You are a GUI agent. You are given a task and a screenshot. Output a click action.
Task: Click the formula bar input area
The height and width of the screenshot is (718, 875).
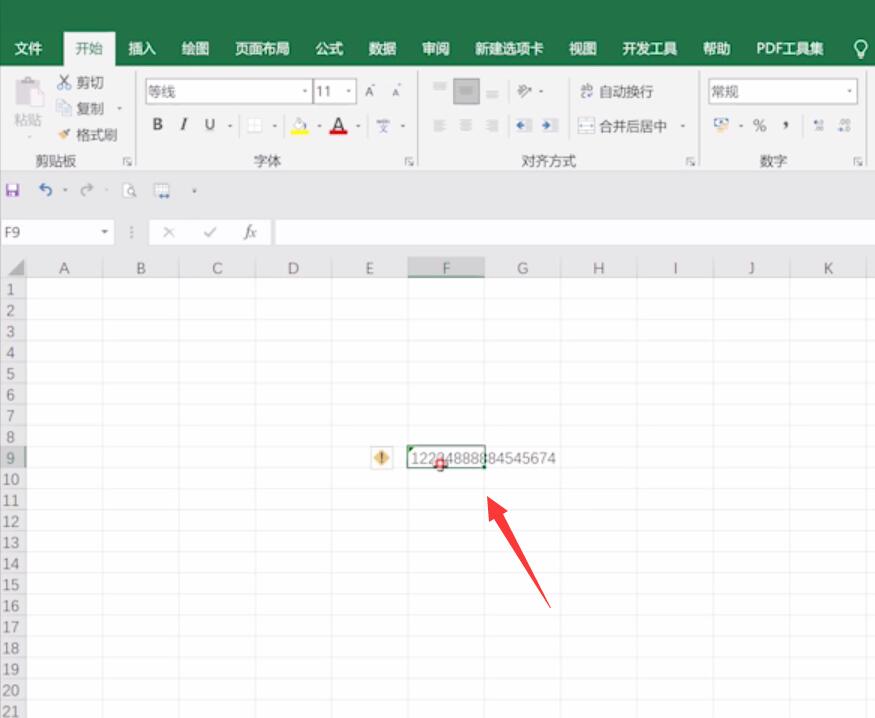pos(575,232)
